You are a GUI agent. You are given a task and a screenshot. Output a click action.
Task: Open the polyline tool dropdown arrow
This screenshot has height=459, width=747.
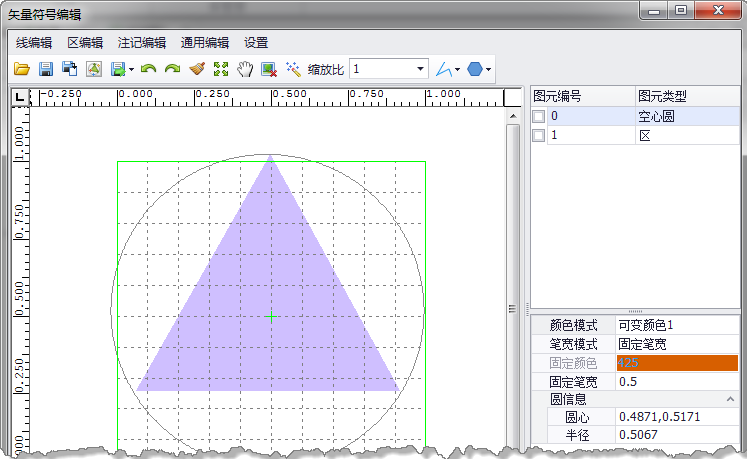[457, 70]
